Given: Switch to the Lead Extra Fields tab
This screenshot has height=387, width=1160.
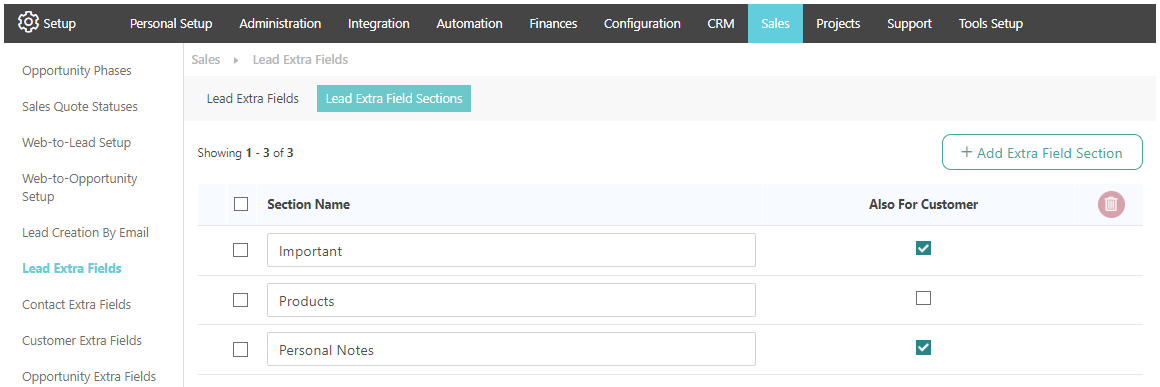Looking at the screenshot, I should [253, 98].
